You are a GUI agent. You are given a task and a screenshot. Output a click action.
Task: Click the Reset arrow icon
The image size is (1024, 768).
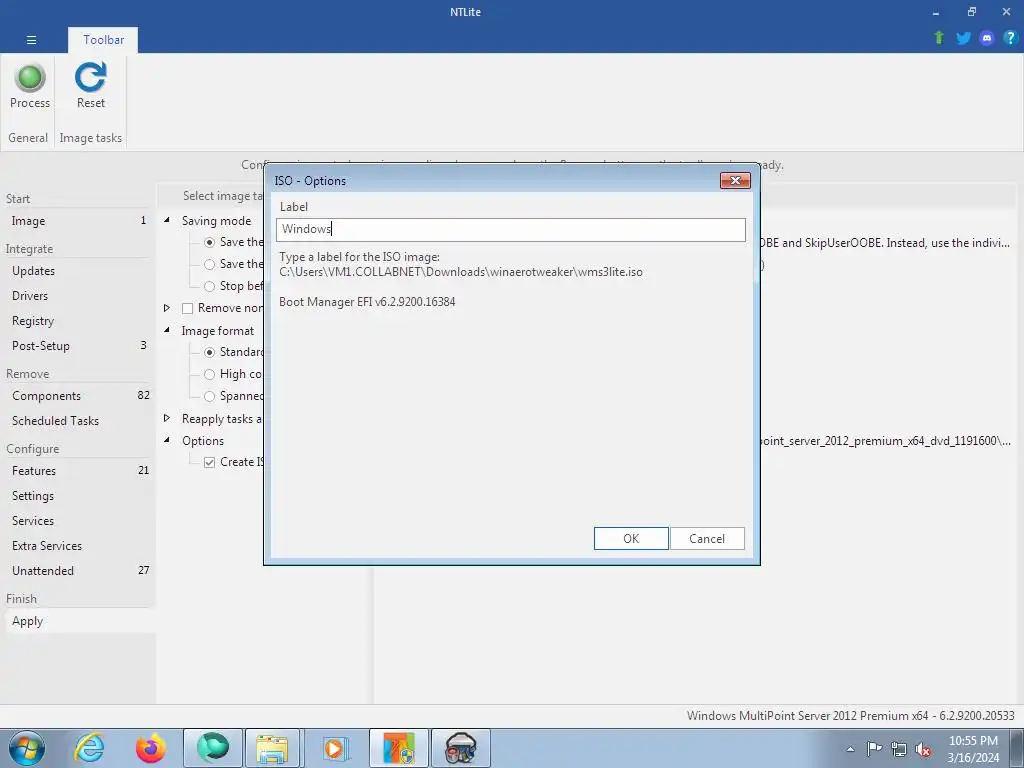pos(90,77)
